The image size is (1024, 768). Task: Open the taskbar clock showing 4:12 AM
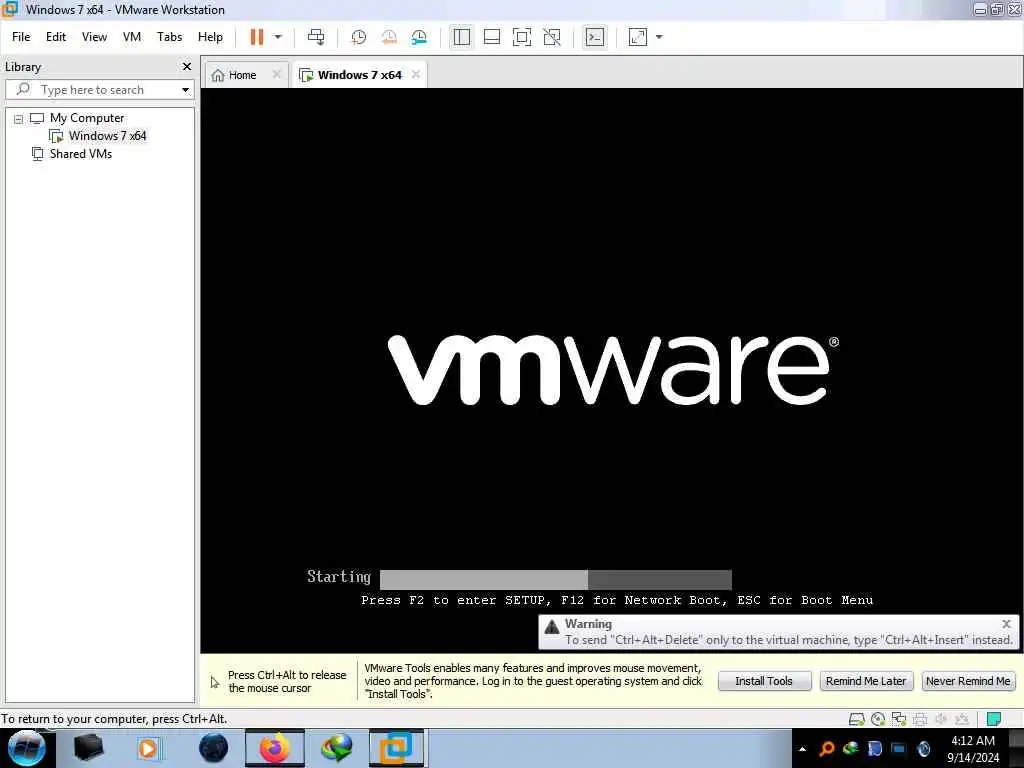tap(973, 748)
